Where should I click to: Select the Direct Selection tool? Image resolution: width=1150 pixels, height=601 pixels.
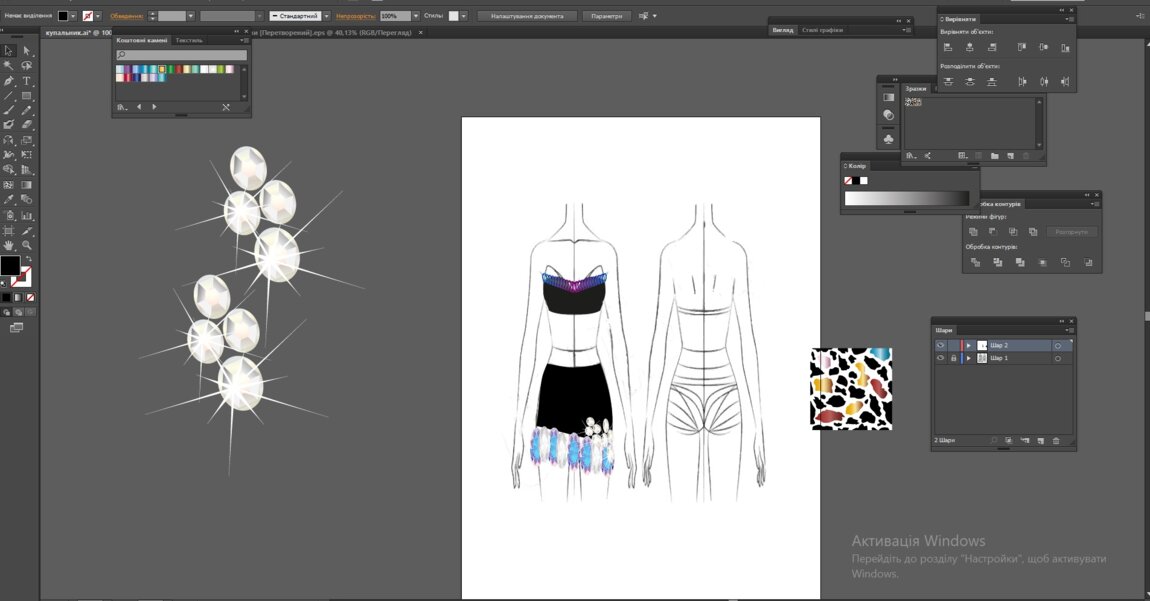pyautogui.click(x=27, y=51)
